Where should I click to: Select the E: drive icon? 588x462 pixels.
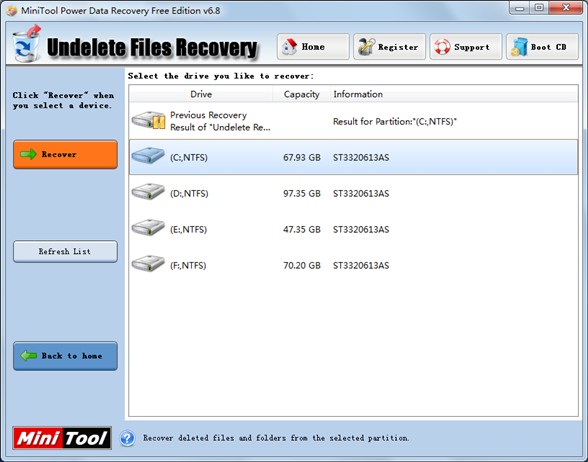tap(148, 227)
